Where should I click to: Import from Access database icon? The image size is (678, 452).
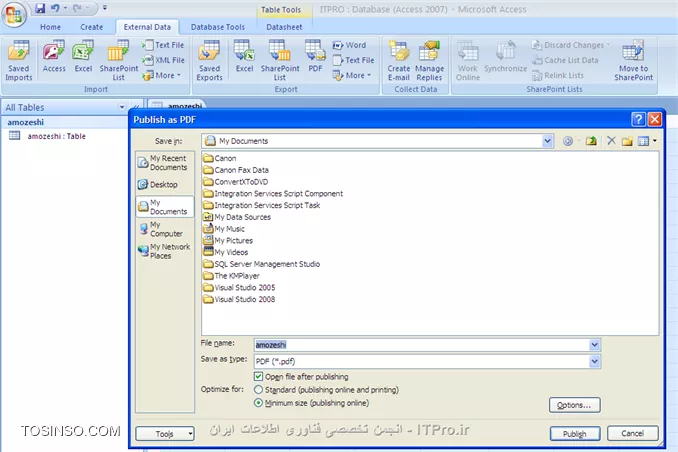pos(54,56)
